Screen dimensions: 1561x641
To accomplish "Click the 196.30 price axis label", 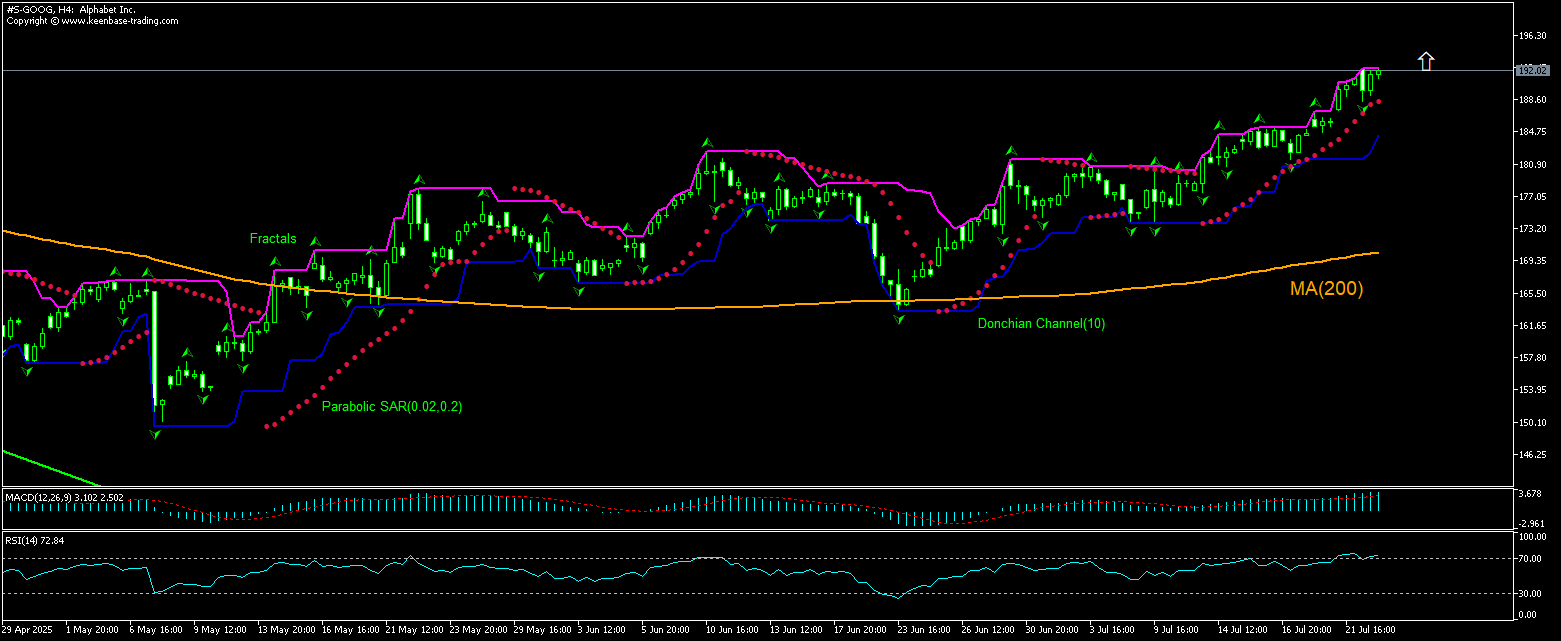I will click(1532, 36).
